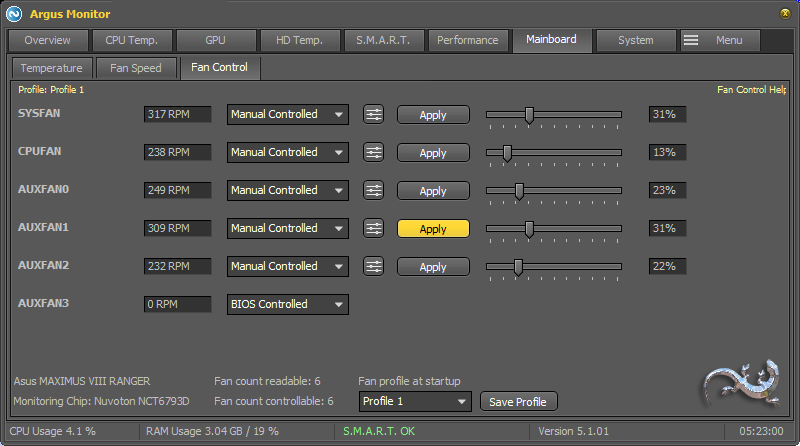Open the Fan Speed sub-tab
Viewport: 800px width, 446px height.
pyautogui.click(x=136, y=68)
